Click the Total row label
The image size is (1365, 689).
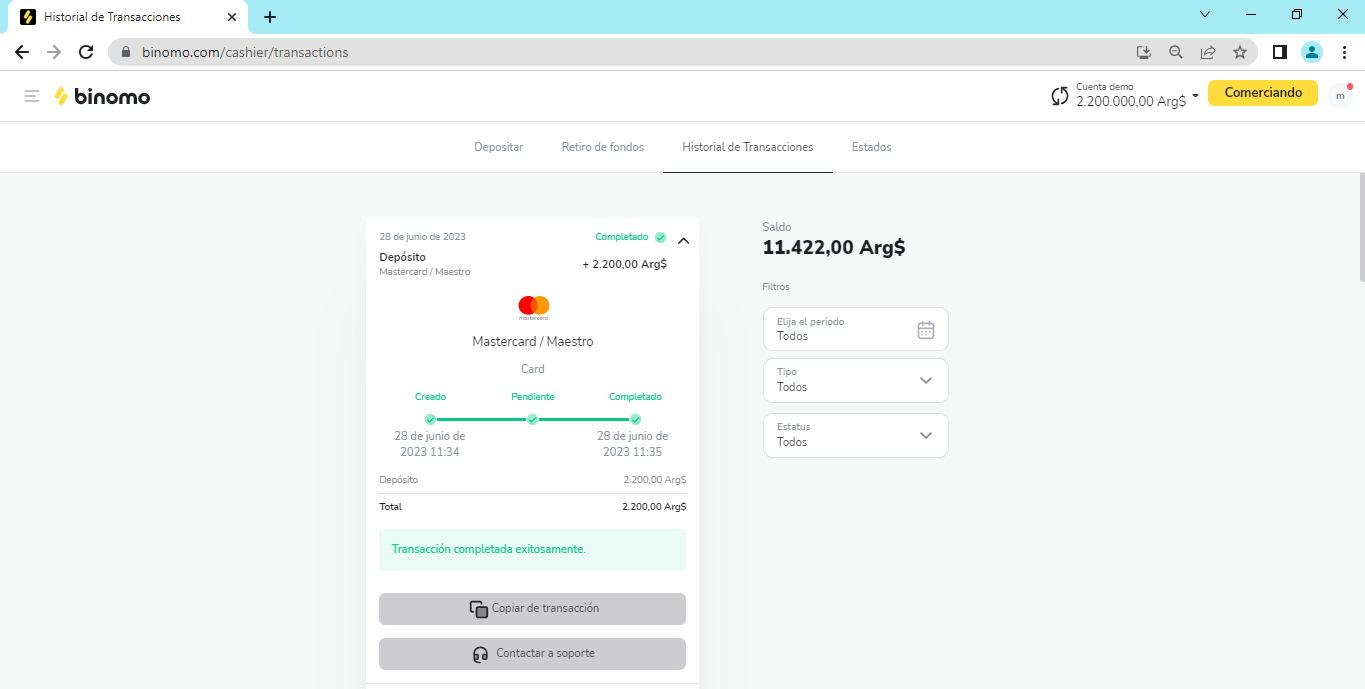(391, 507)
